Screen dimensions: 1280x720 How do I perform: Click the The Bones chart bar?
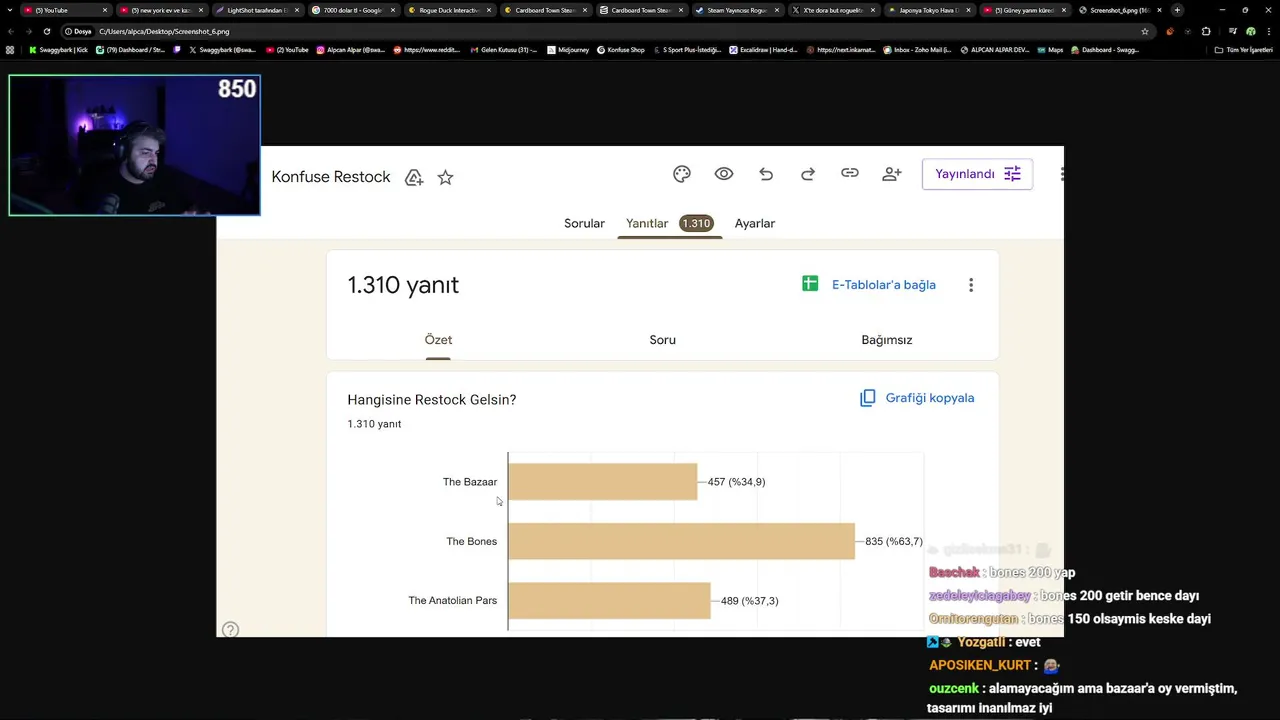point(681,541)
